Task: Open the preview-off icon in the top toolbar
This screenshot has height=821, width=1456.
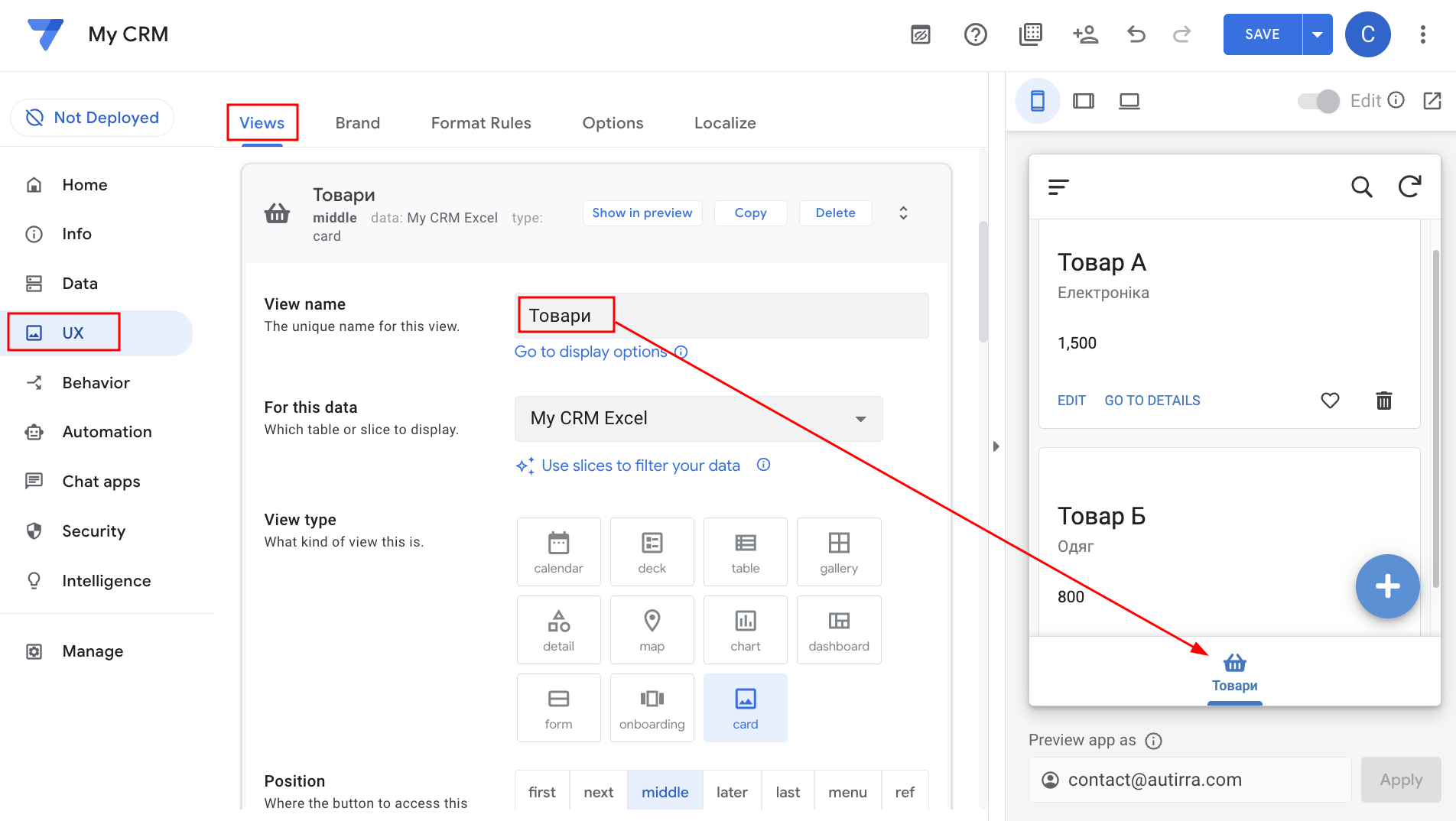Action: pos(921,34)
